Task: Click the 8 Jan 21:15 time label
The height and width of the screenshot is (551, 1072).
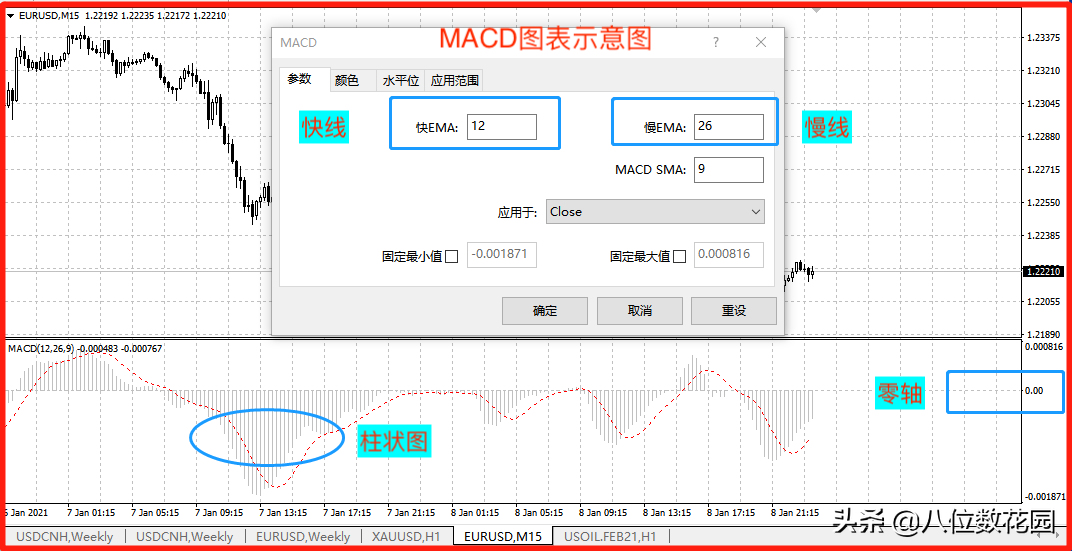Action: coord(795,512)
